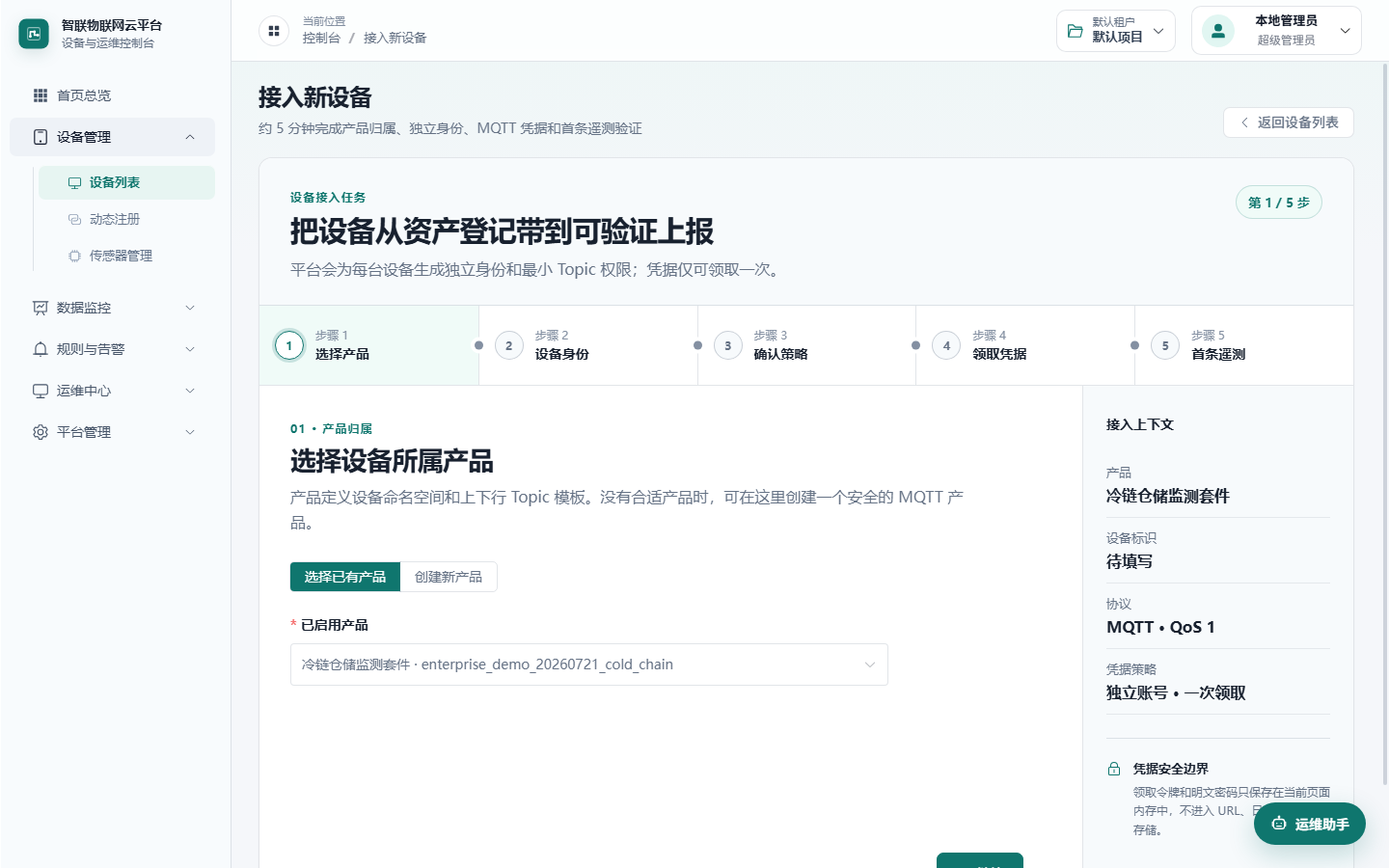
Task: Click the folder icon of 默认项目
Action: 1076,31
